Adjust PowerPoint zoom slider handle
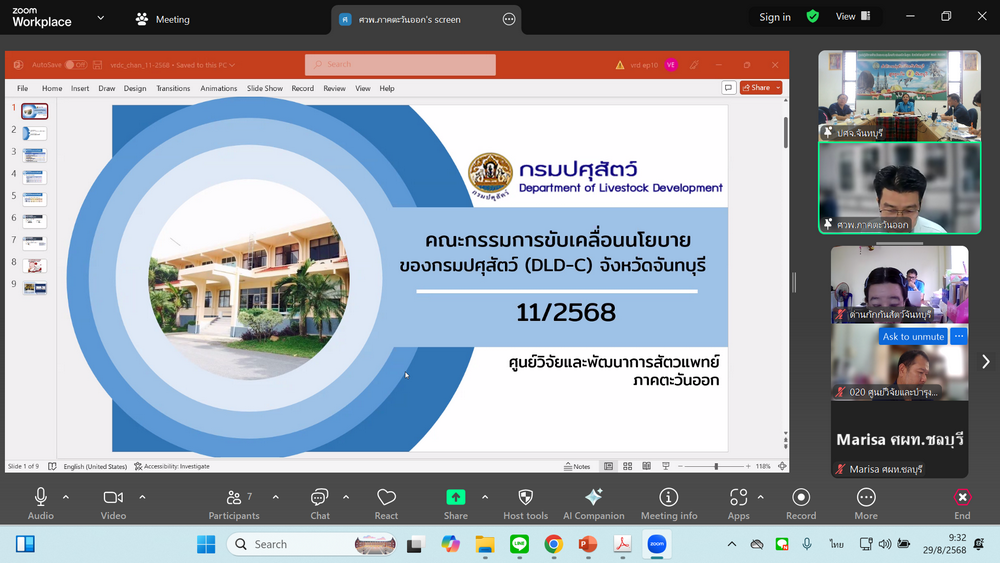 pos(716,466)
